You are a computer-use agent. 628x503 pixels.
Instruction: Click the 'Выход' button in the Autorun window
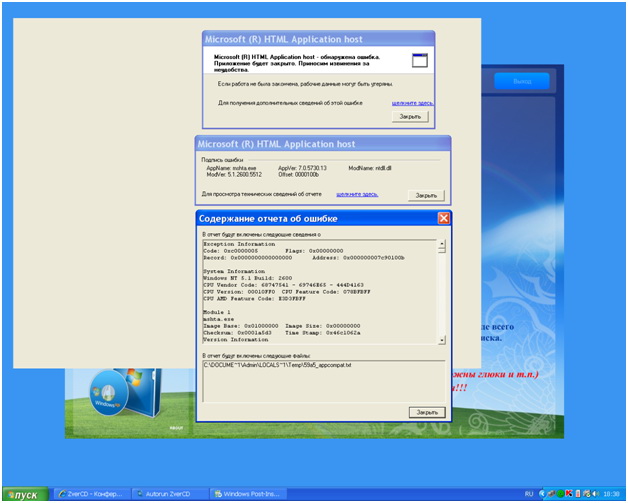[522, 81]
